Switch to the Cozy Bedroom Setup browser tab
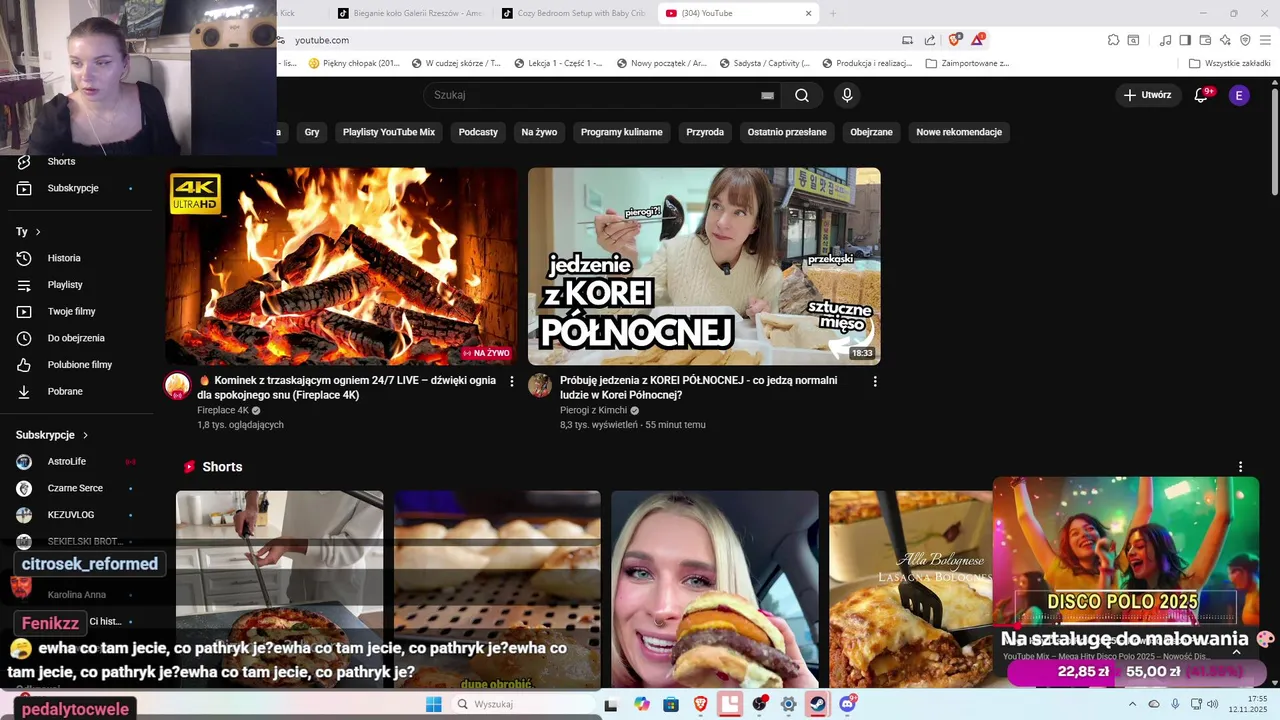The width and height of the screenshot is (1280, 720). click(x=573, y=13)
